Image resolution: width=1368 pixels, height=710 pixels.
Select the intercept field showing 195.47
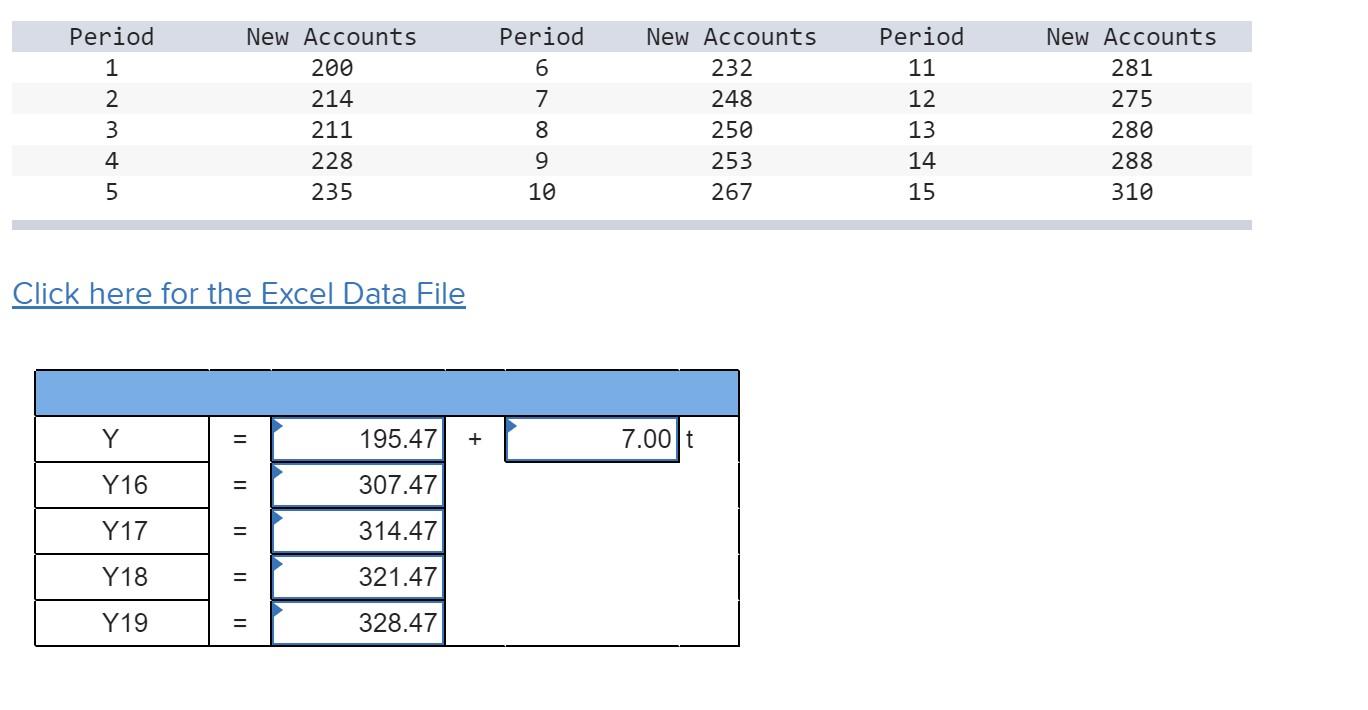[358, 439]
